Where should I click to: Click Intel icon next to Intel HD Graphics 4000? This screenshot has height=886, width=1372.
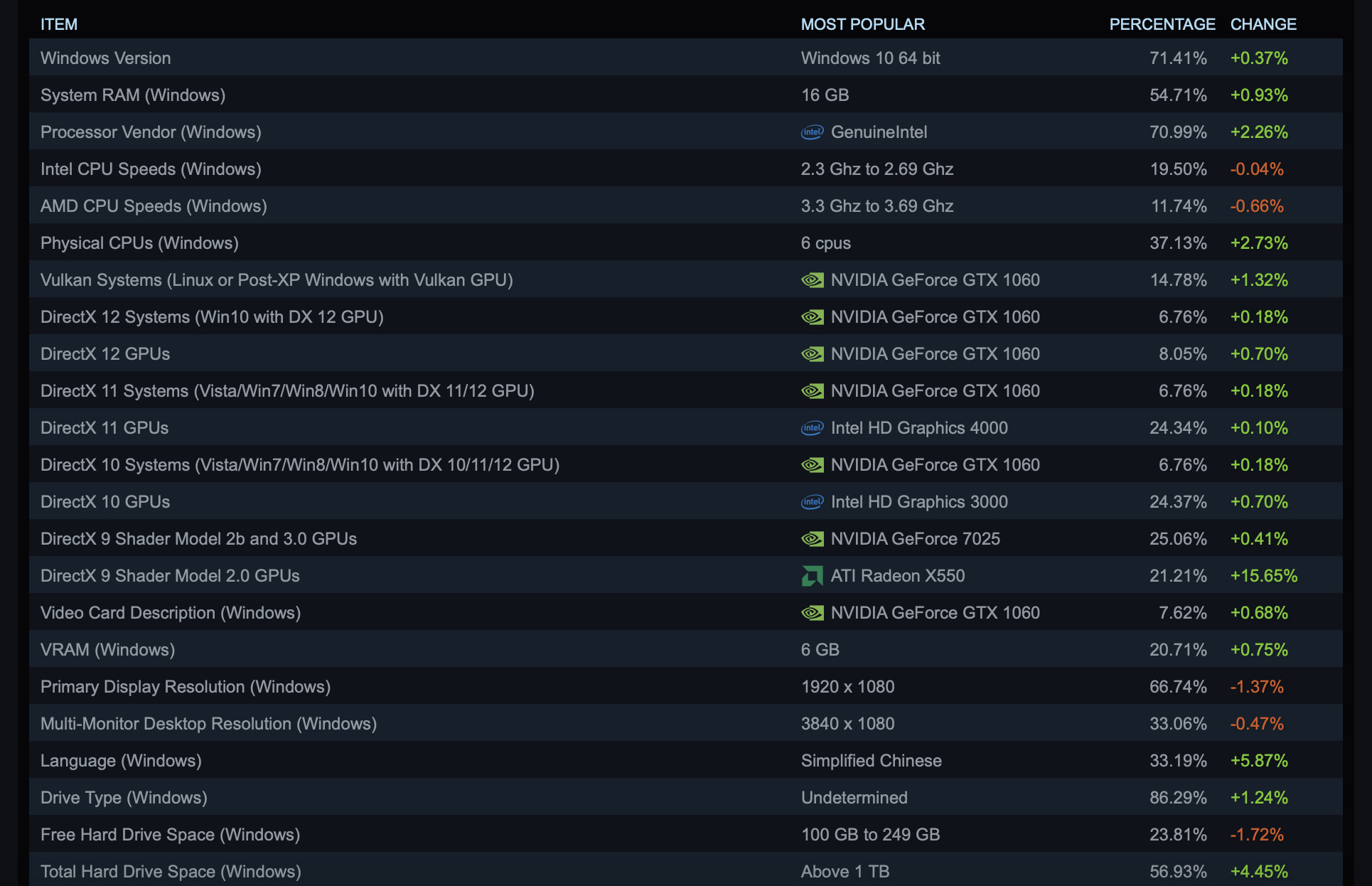[812, 428]
